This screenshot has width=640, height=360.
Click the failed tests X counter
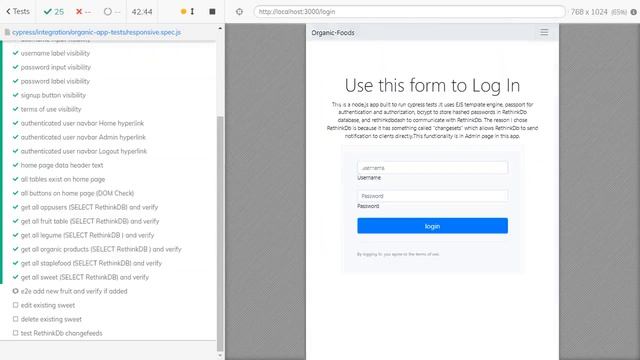click(83, 12)
